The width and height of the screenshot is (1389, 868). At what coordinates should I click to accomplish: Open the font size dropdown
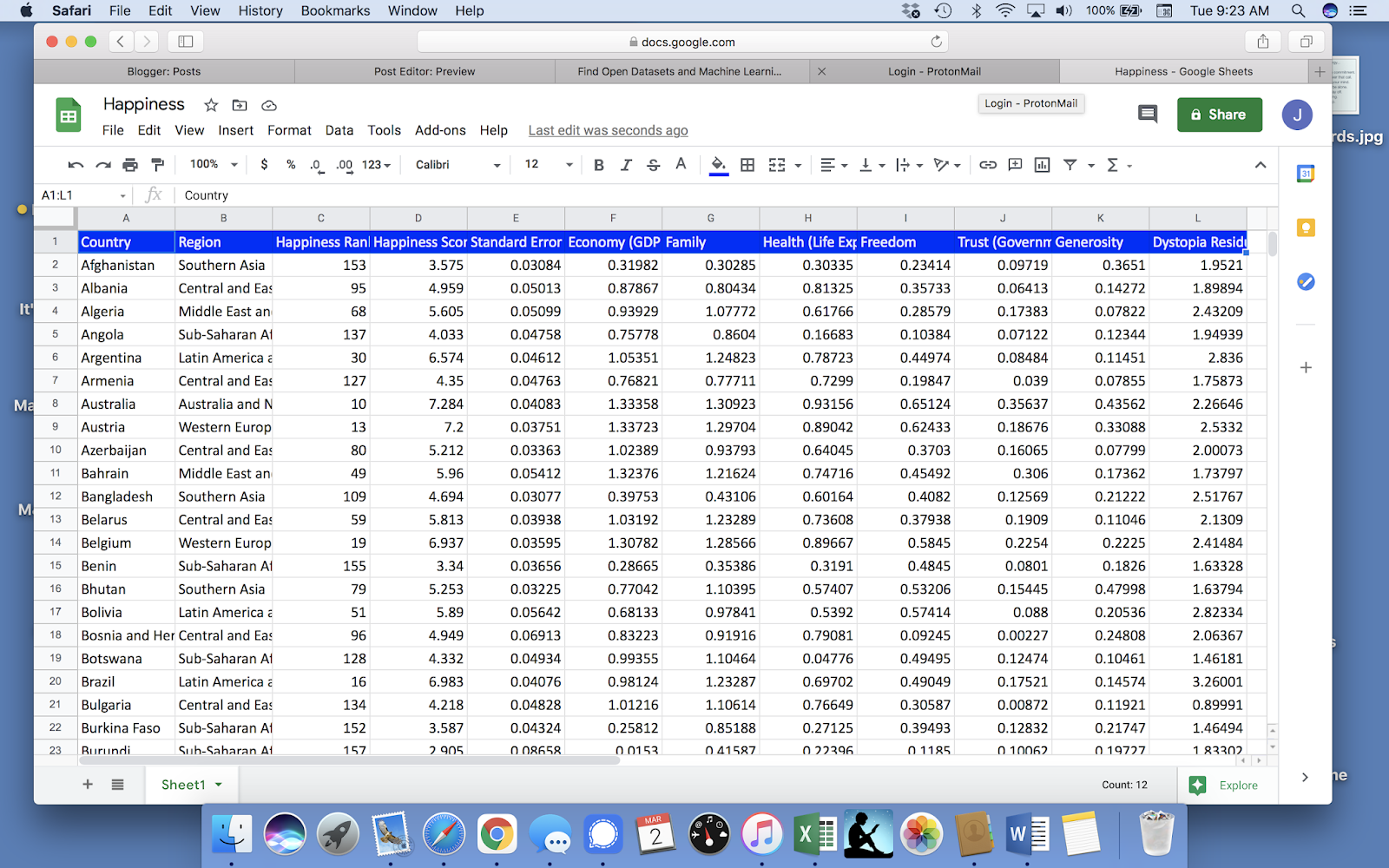coord(549,165)
